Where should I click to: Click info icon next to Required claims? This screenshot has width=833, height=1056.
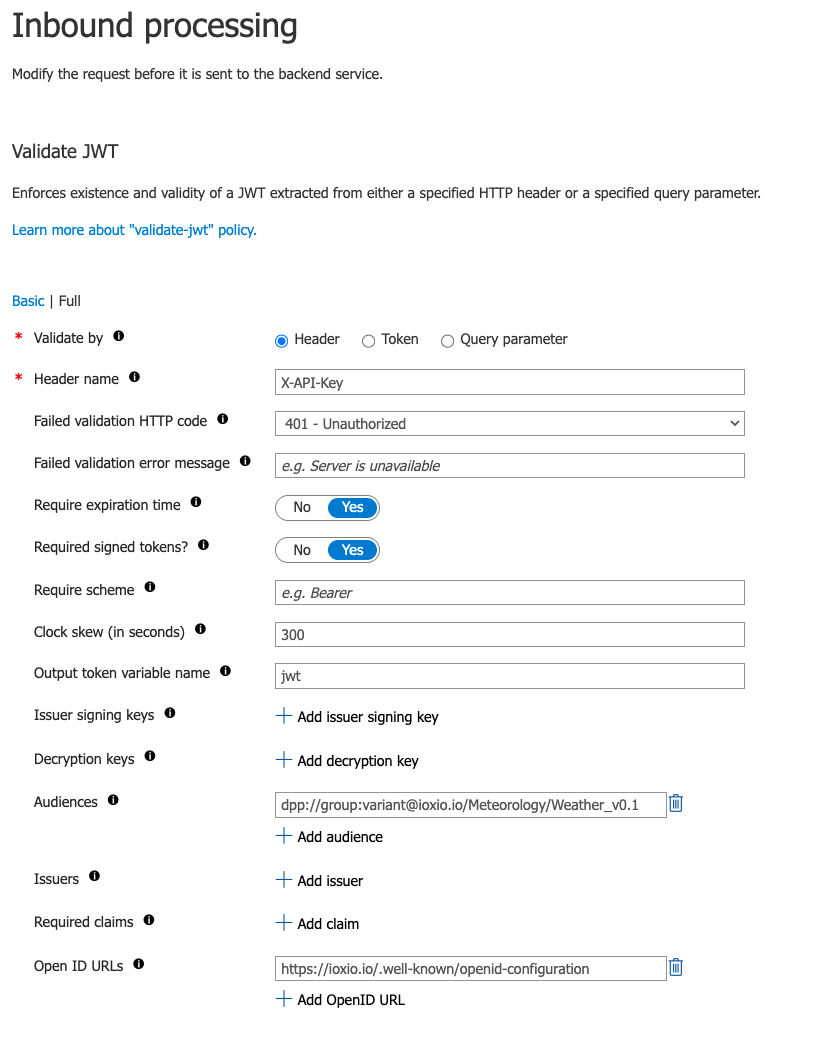click(149, 920)
